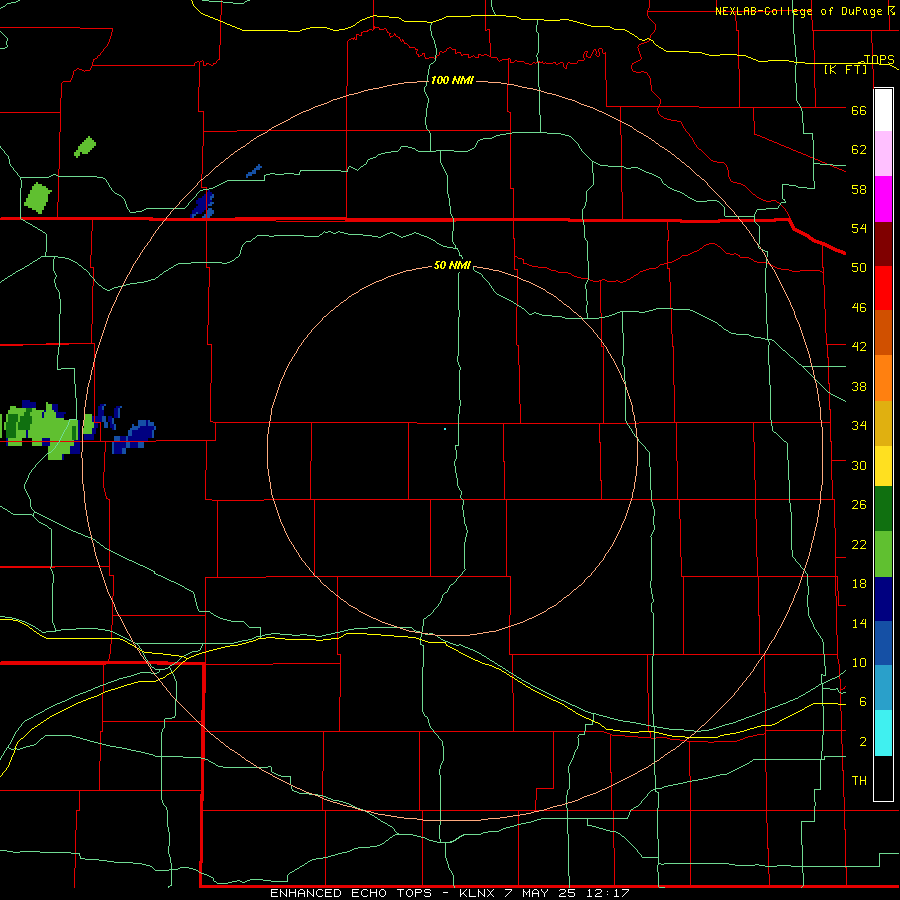Click the 'TH' legend label
Screen dimensions: 900x900
point(859,781)
